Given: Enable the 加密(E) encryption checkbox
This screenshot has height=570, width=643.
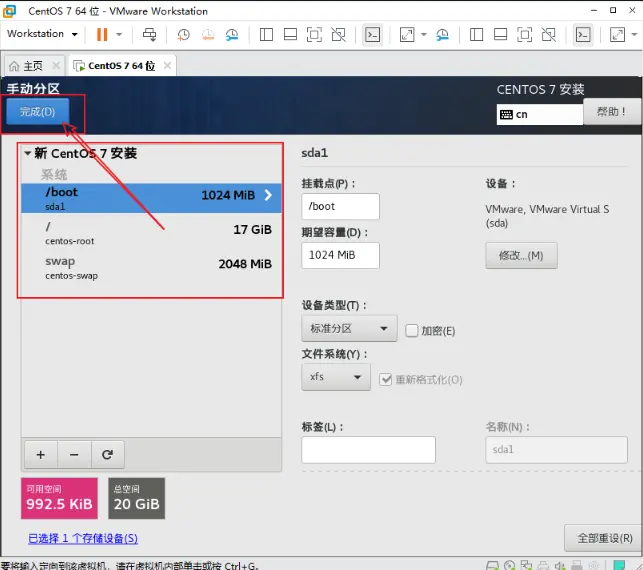Looking at the screenshot, I should 412,330.
